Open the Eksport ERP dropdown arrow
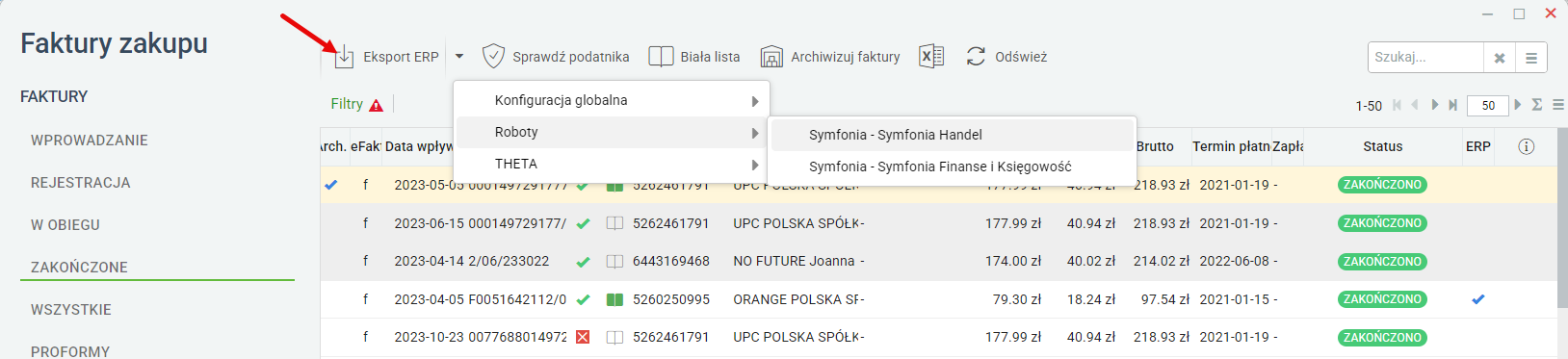The image size is (1568, 359). [459, 57]
